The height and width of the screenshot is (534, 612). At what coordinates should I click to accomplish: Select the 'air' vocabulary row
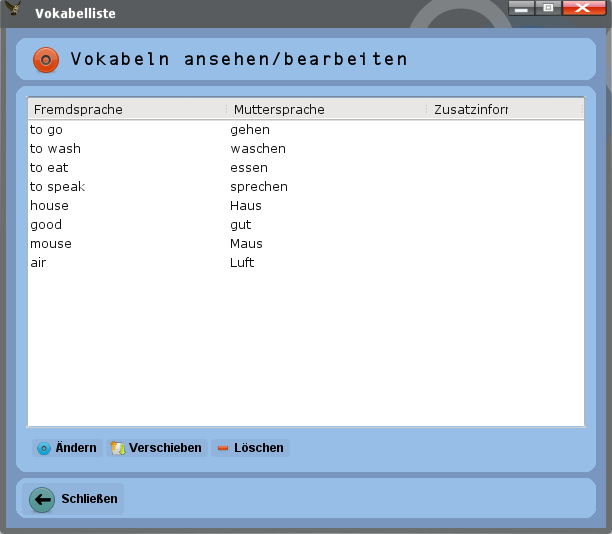tap(306, 263)
